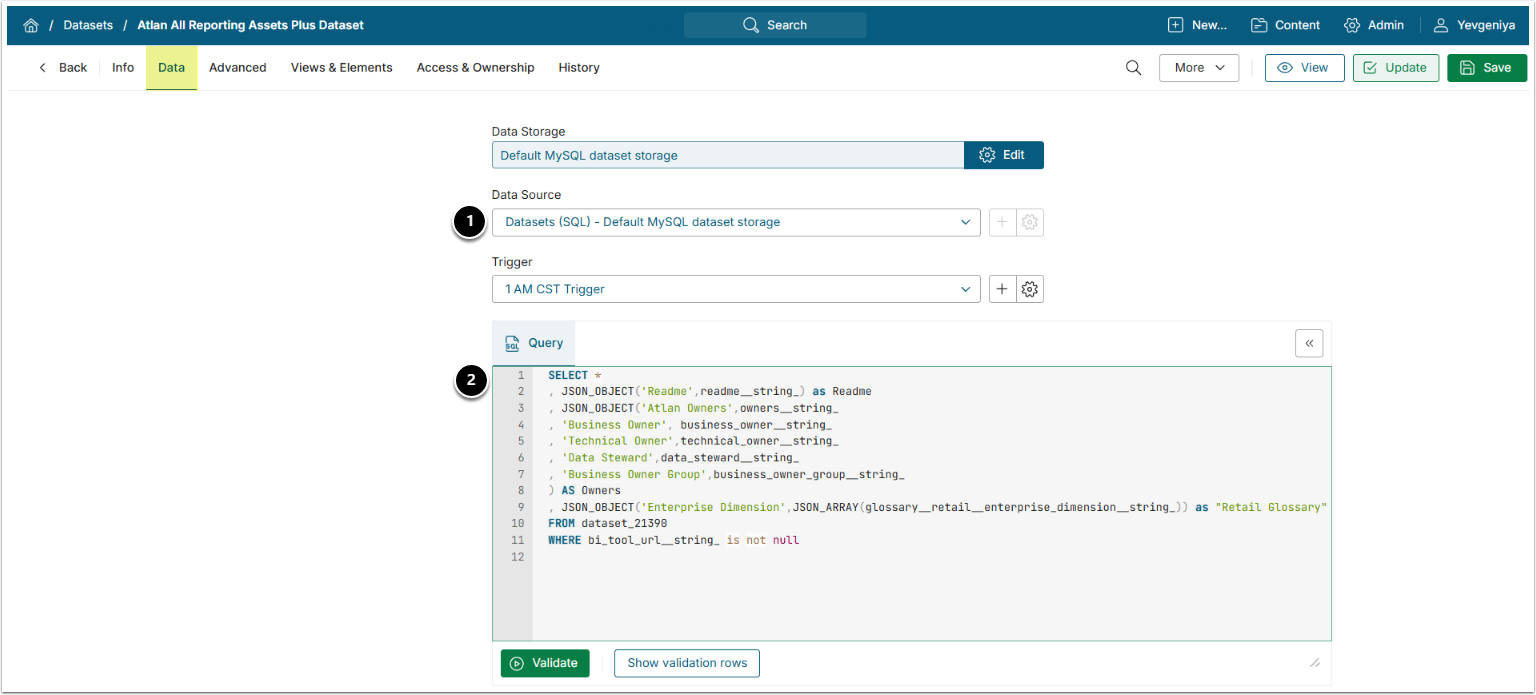This screenshot has height=695, width=1536.
Task: Select the Query tab
Action: (534, 343)
